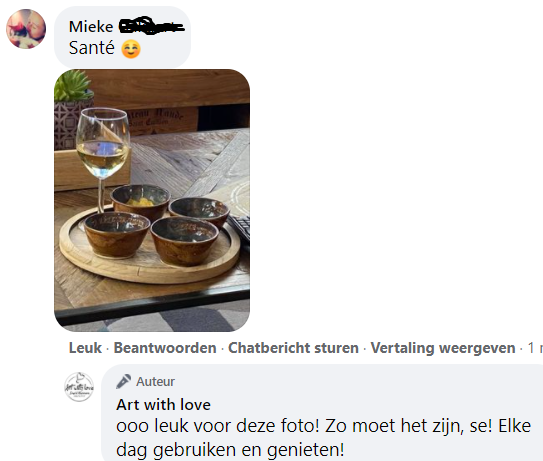Click the microphone icon beside Auteur
Screen dimensions: 543x461
pos(123,381)
